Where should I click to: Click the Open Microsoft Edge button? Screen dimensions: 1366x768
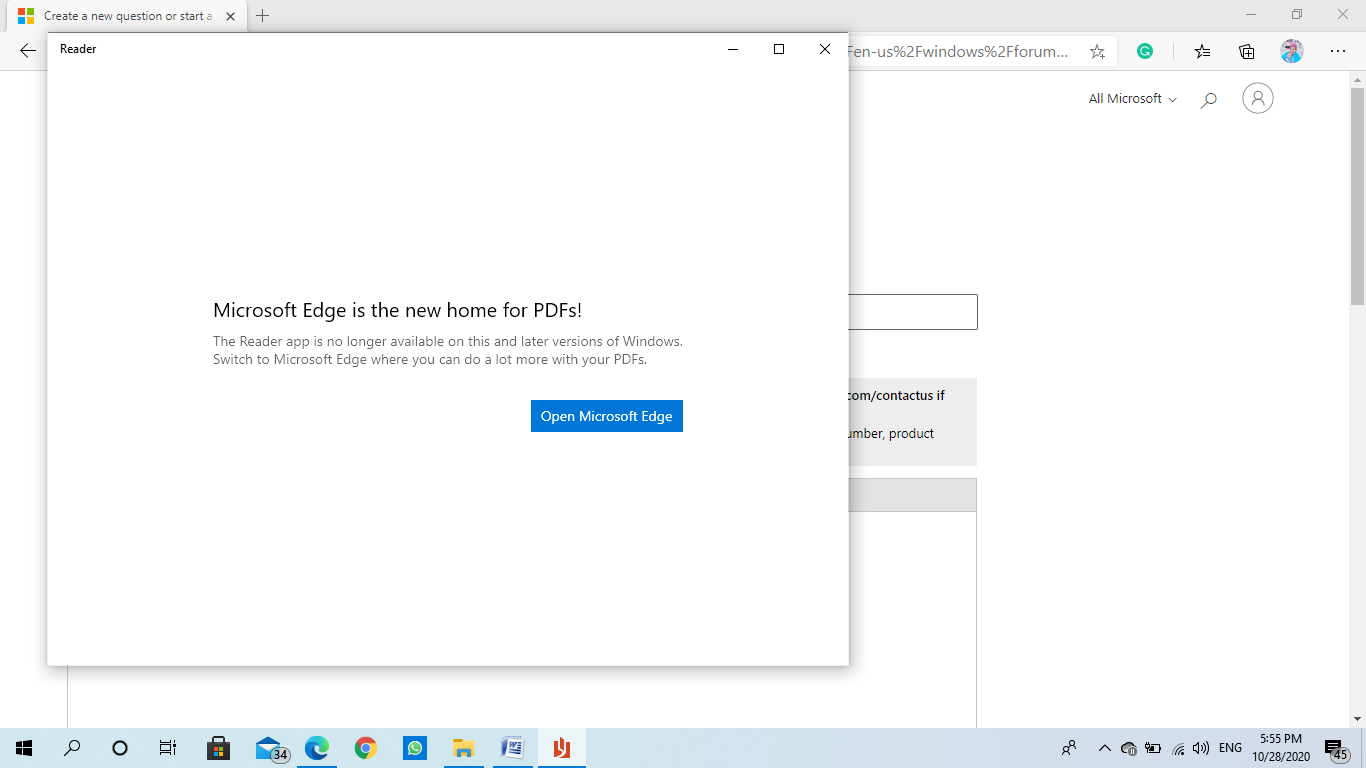tap(606, 416)
